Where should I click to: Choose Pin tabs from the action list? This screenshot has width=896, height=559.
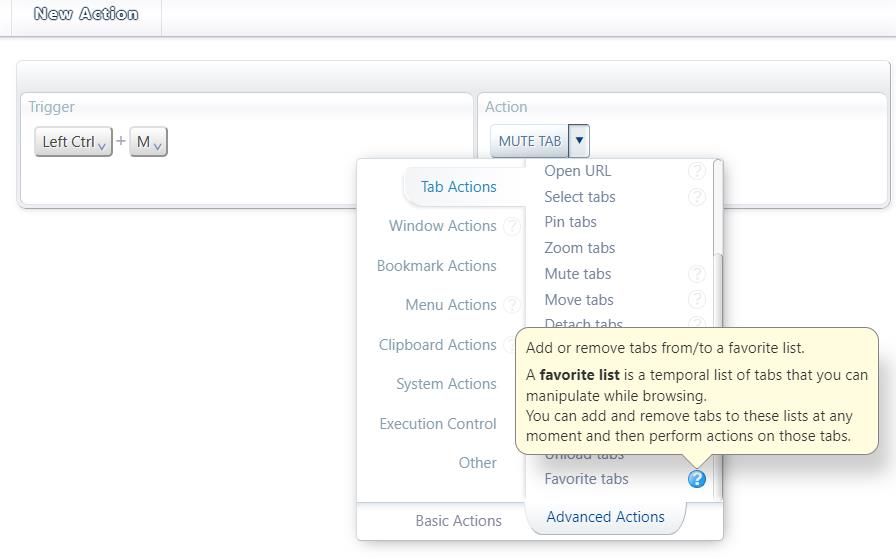click(x=570, y=222)
